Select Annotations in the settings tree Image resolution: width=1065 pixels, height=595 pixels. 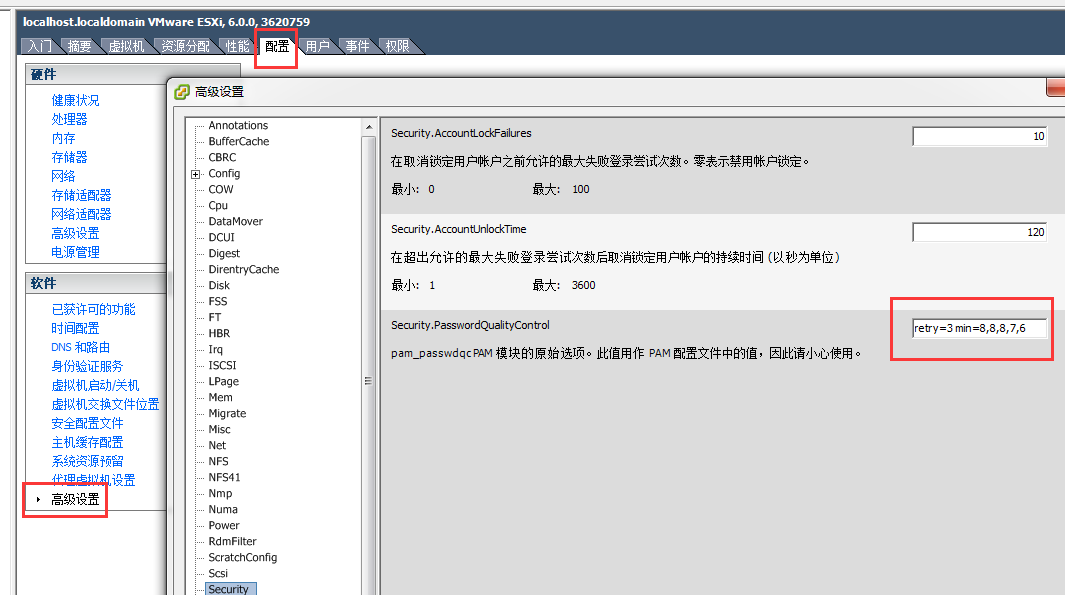tap(239, 125)
